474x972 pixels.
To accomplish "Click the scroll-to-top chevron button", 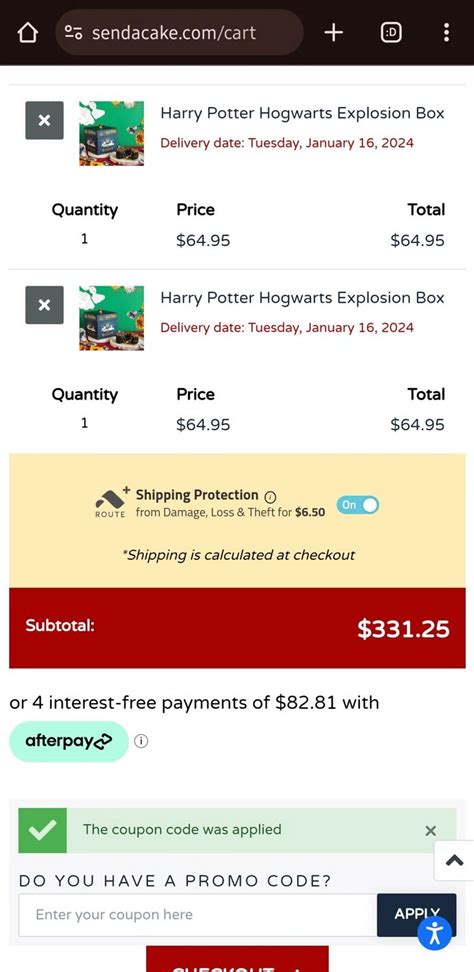I will [454, 860].
